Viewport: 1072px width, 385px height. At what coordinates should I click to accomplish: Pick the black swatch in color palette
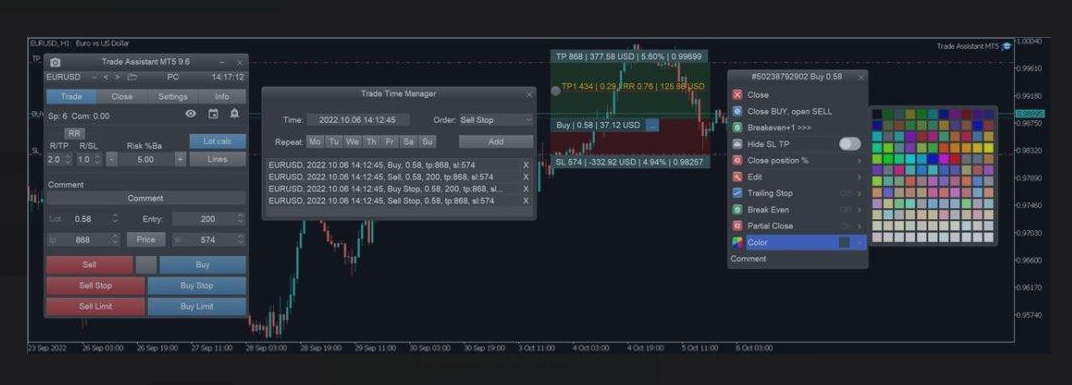click(877, 114)
